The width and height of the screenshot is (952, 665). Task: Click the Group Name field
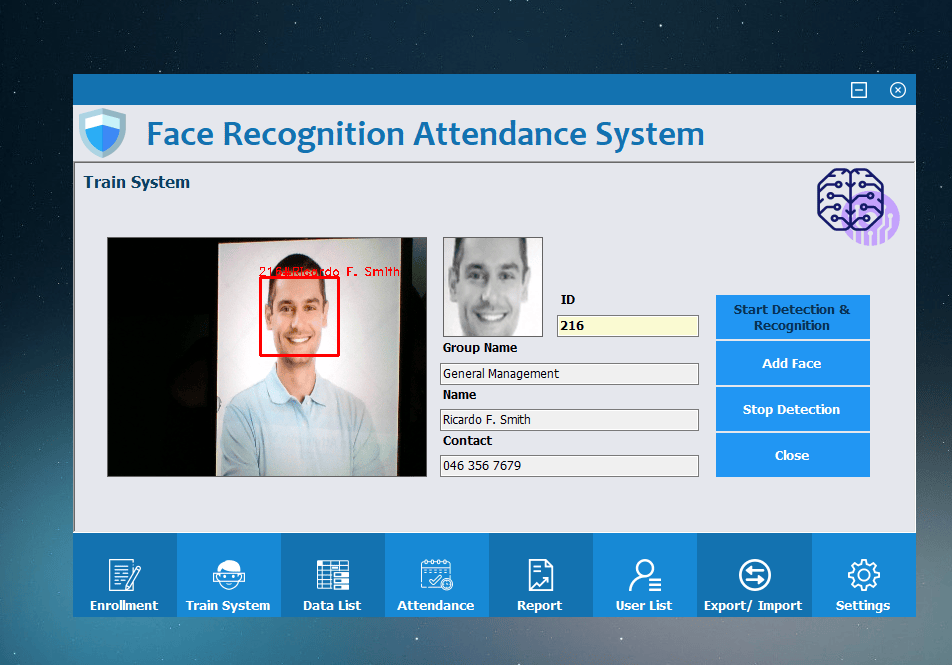coord(569,373)
